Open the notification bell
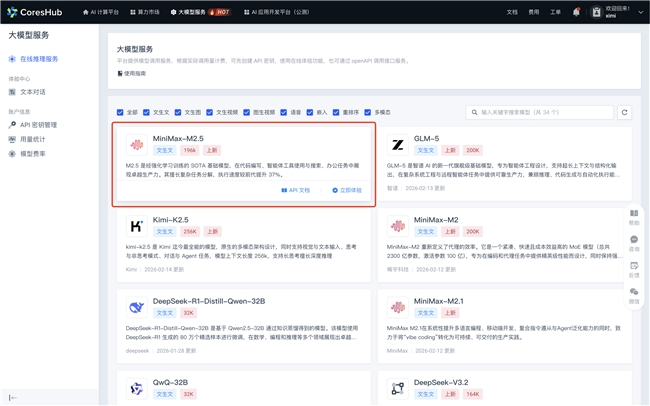 [x=576, y=12]
